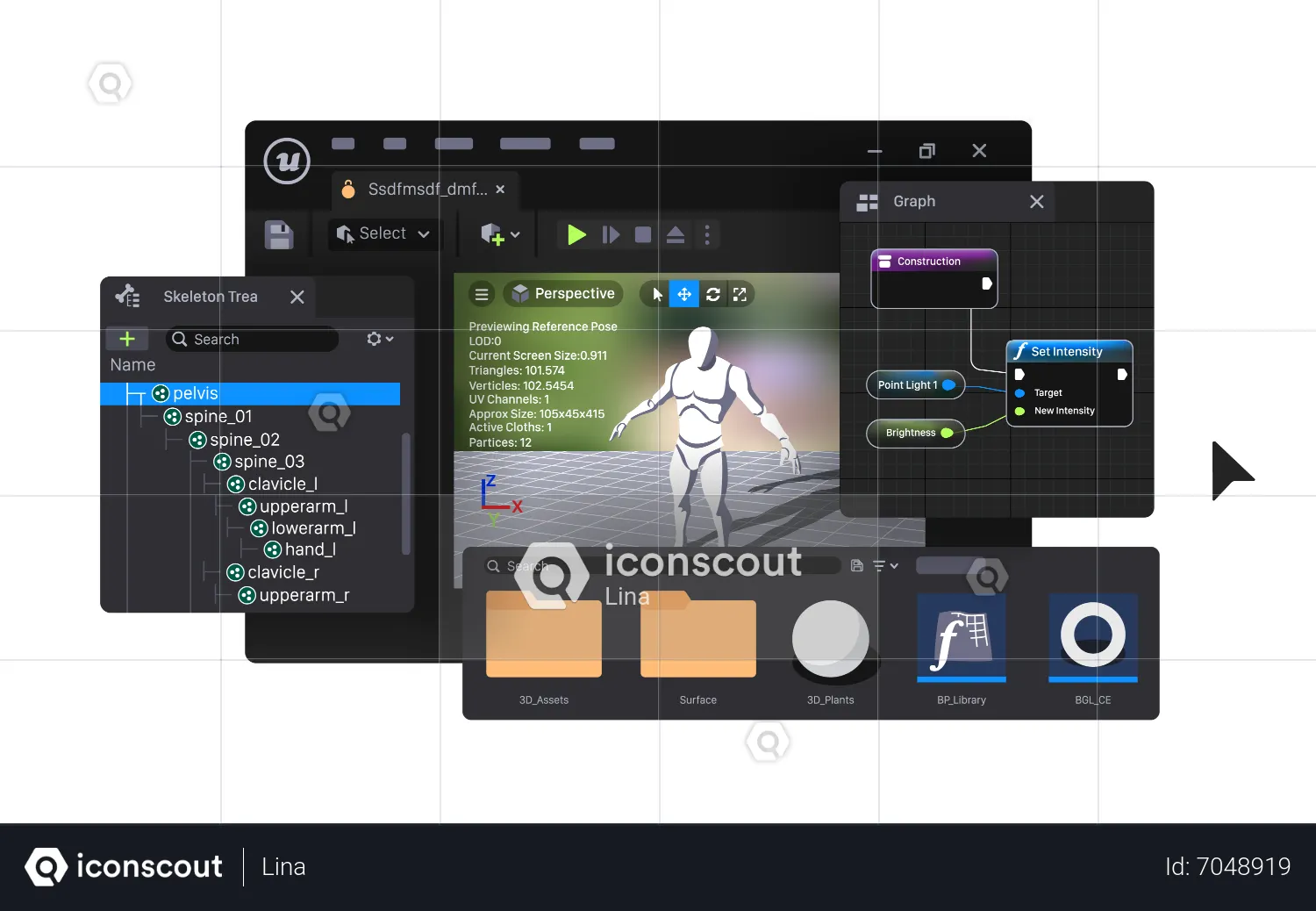Add a new bone with the plus button
The width and height of the screenshot is (1316, 911).
pos(126,339)
